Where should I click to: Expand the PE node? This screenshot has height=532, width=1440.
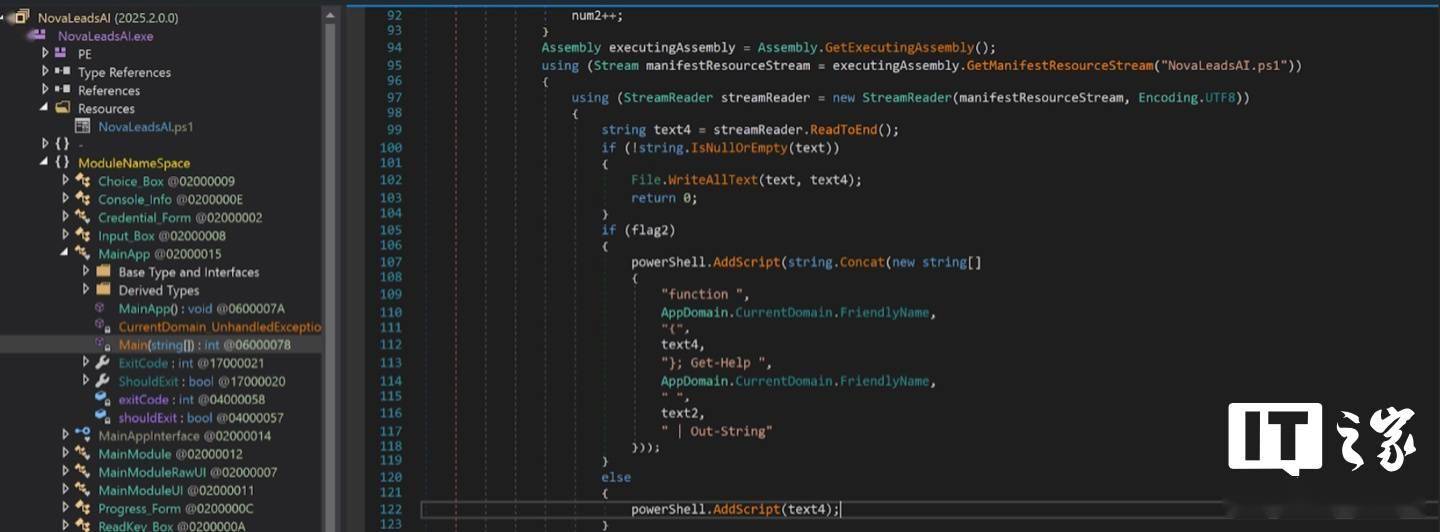pos(45,53)
